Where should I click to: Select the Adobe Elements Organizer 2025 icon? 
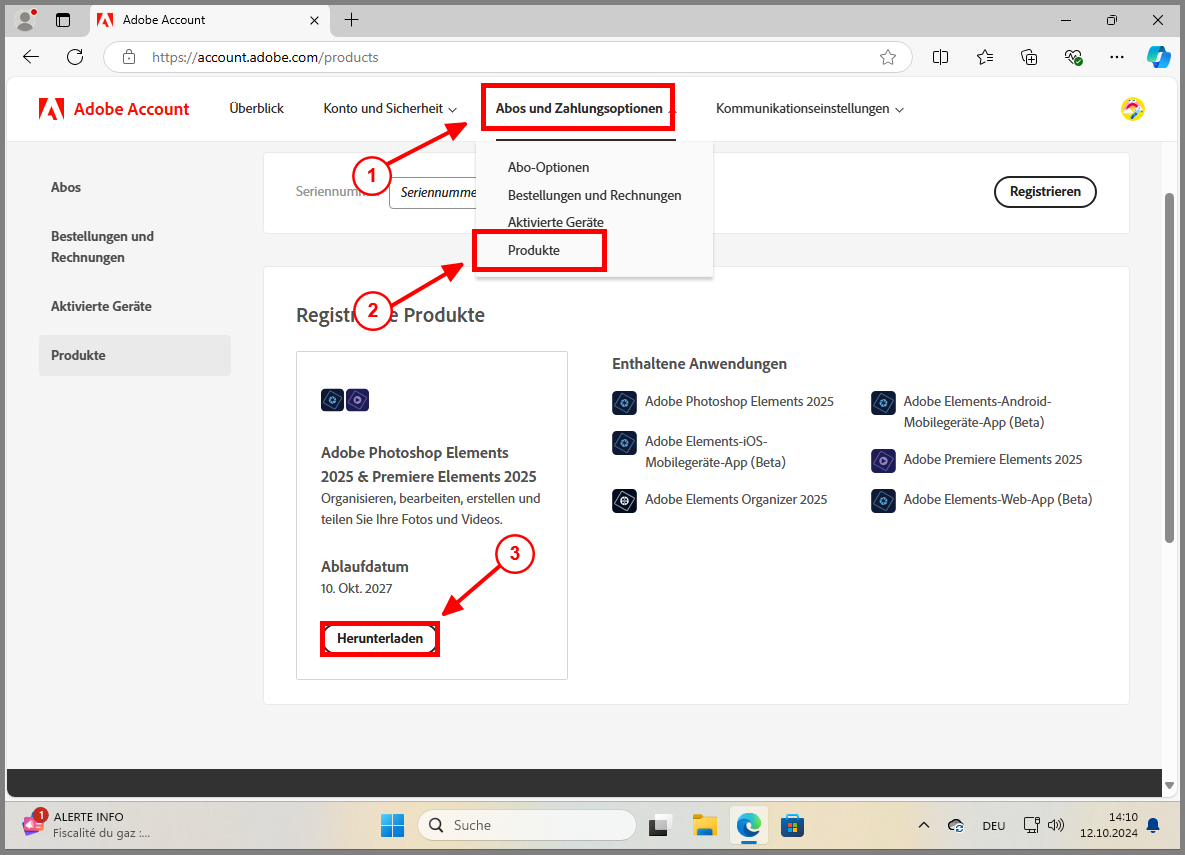tap(624, 500)
